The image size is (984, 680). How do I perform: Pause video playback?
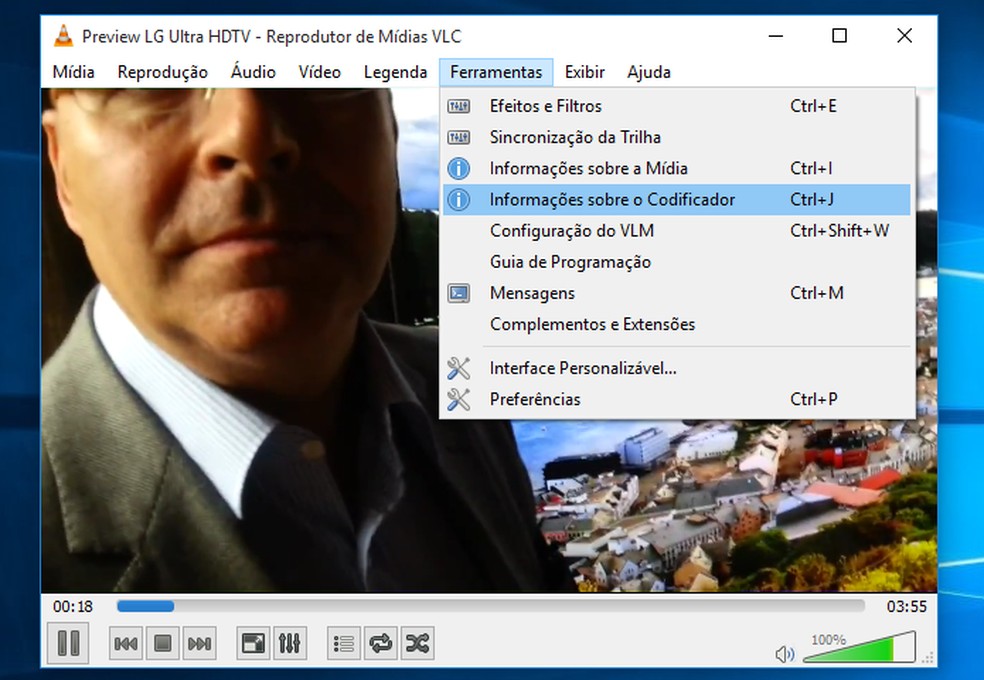[x=67, y=643]
